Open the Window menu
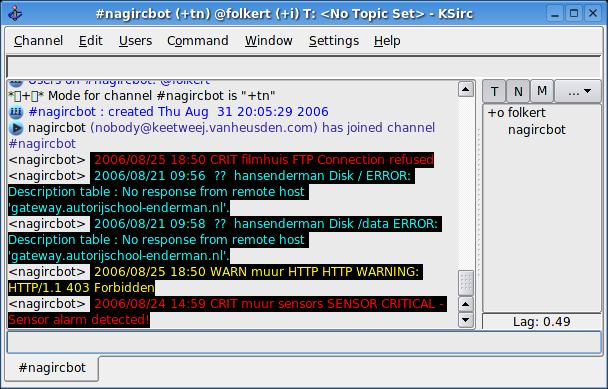Viewport: 608px width, 389px height. click(x=268, y=41)
